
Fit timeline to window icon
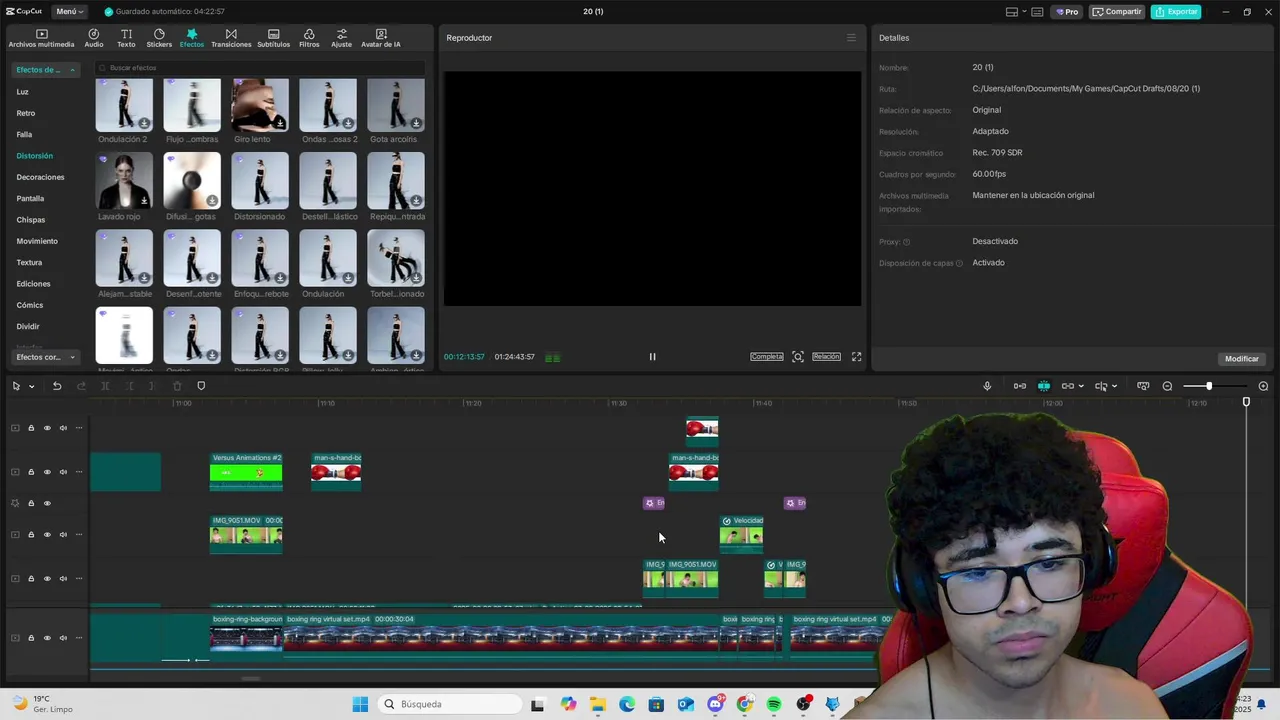tap(1143, 386)
